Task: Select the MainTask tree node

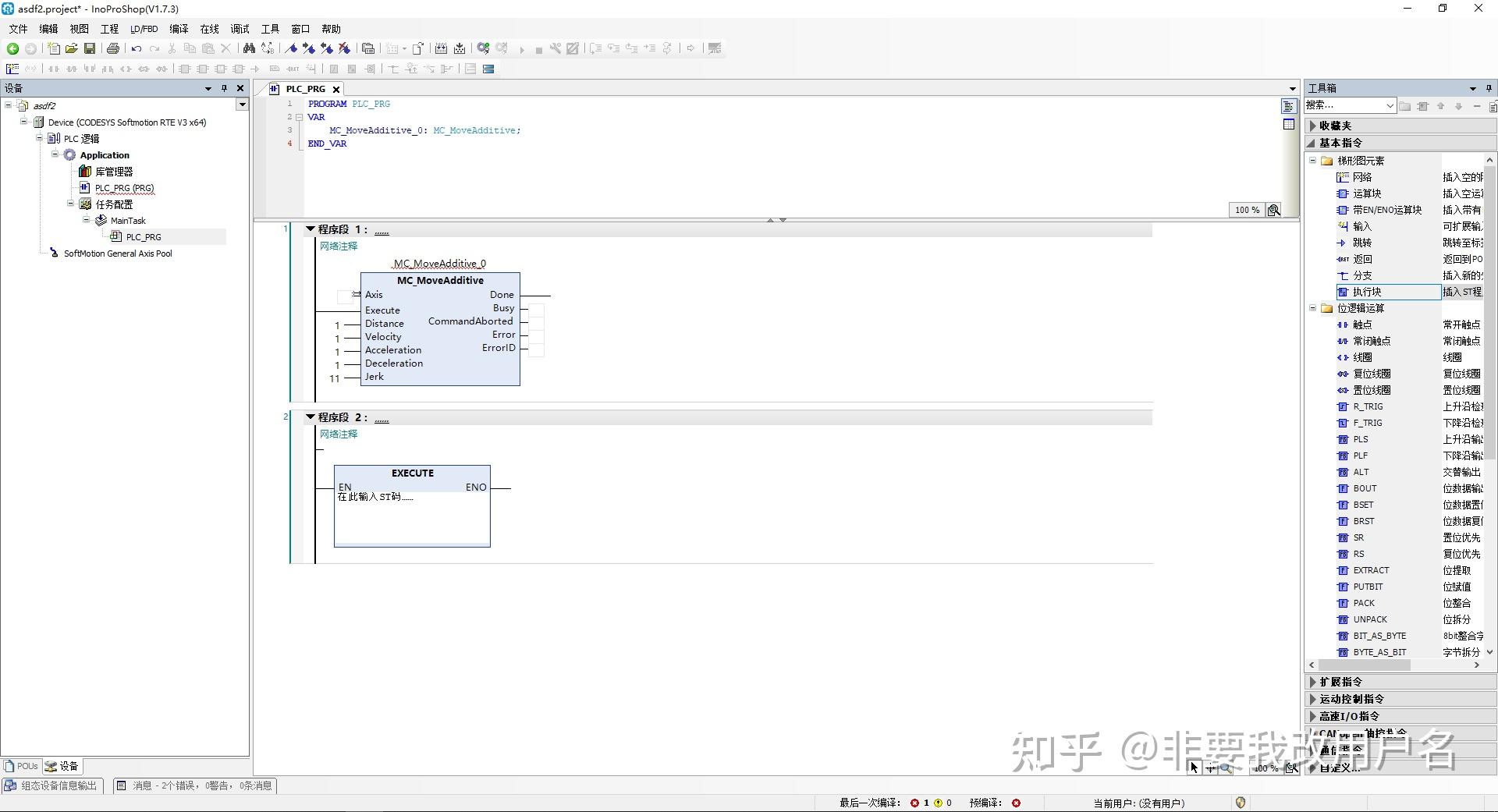Action: point(128,221)
